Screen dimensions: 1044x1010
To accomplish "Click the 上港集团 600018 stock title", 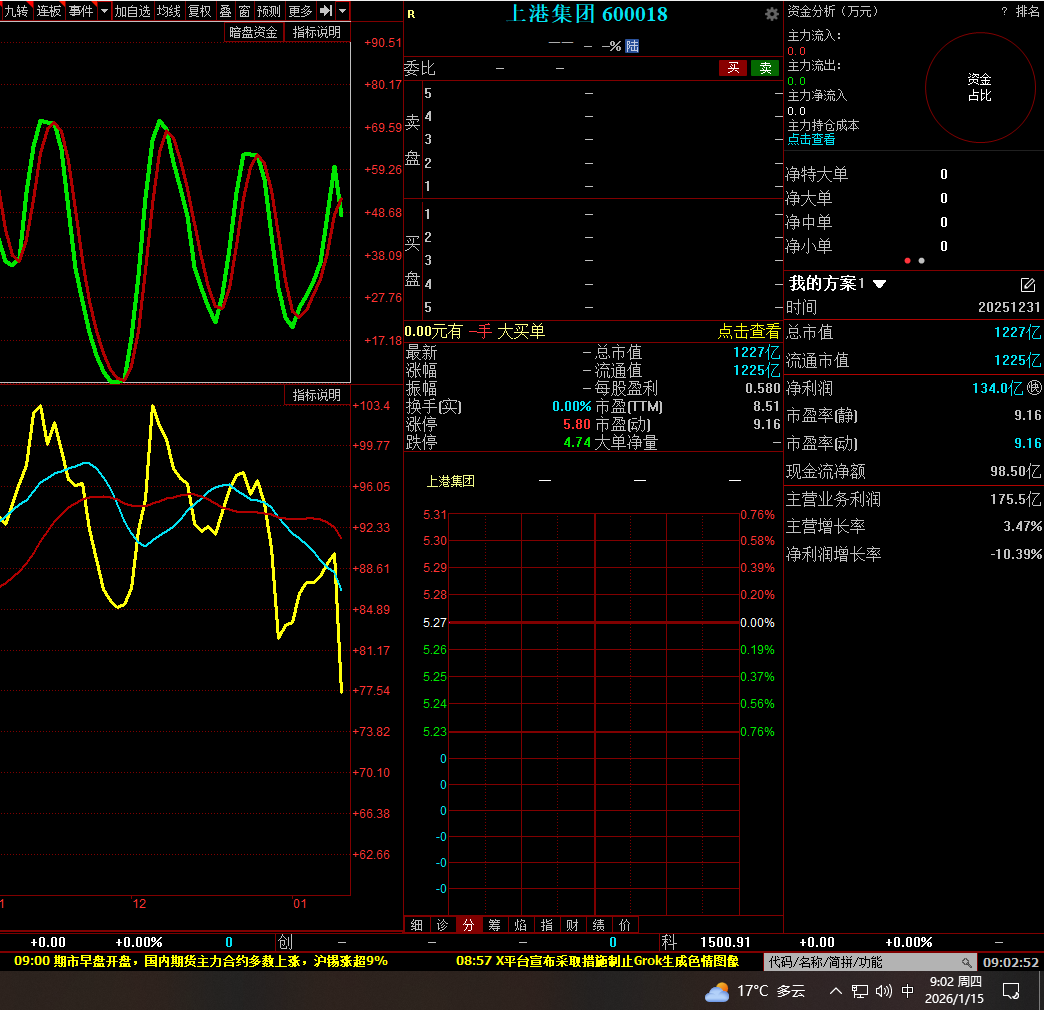I will (587, 14).
